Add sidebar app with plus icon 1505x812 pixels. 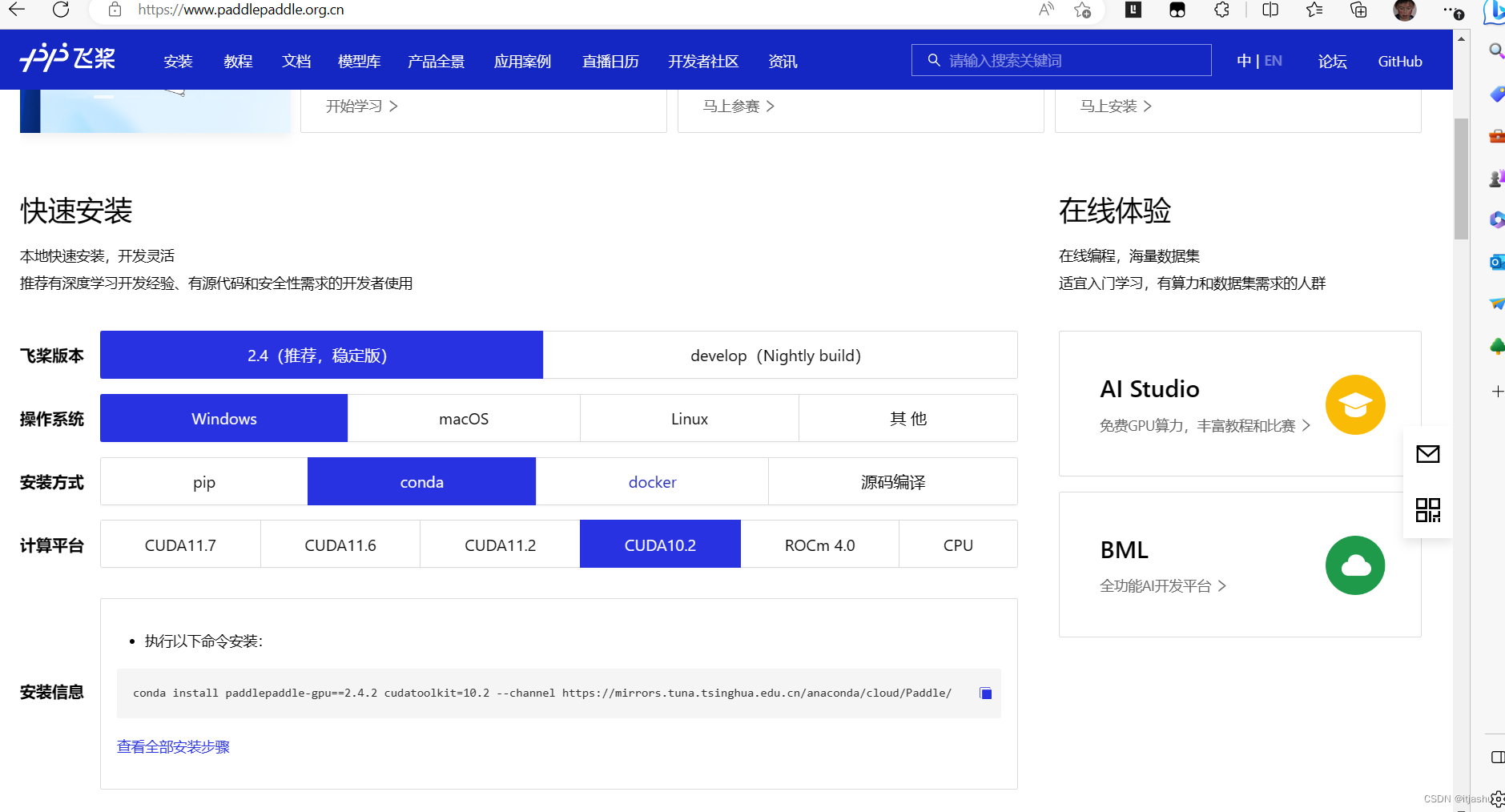(x=1497, y=392)
